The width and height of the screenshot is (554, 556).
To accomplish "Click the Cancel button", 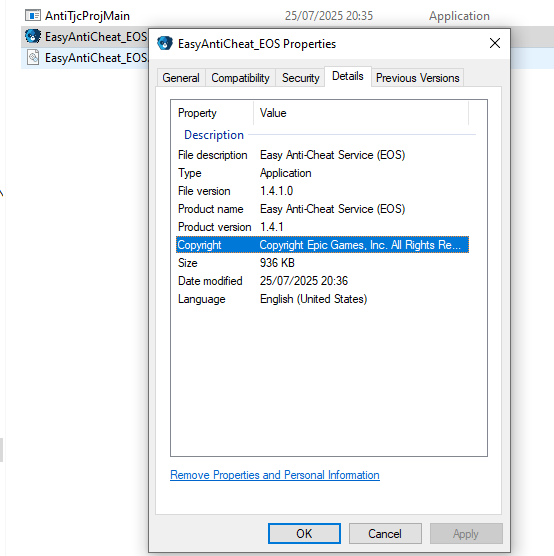I will point(385,533).
